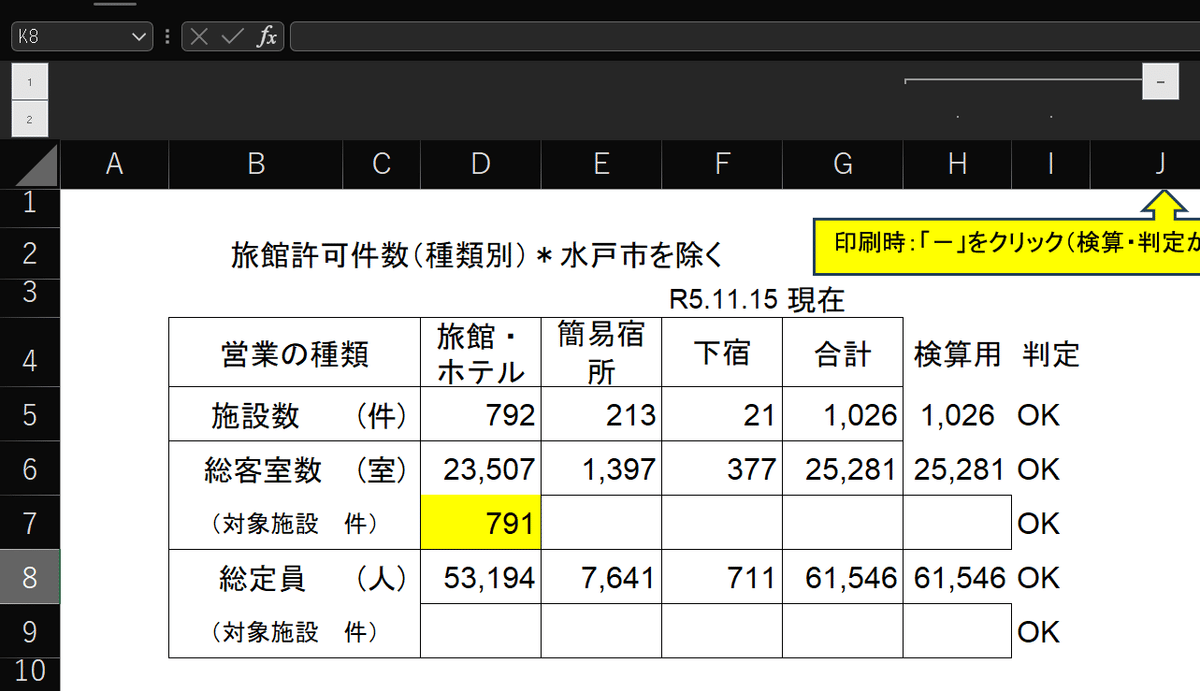Select cell with value 213
This screenshot has height=691, width=1200.
click(601, 414)
